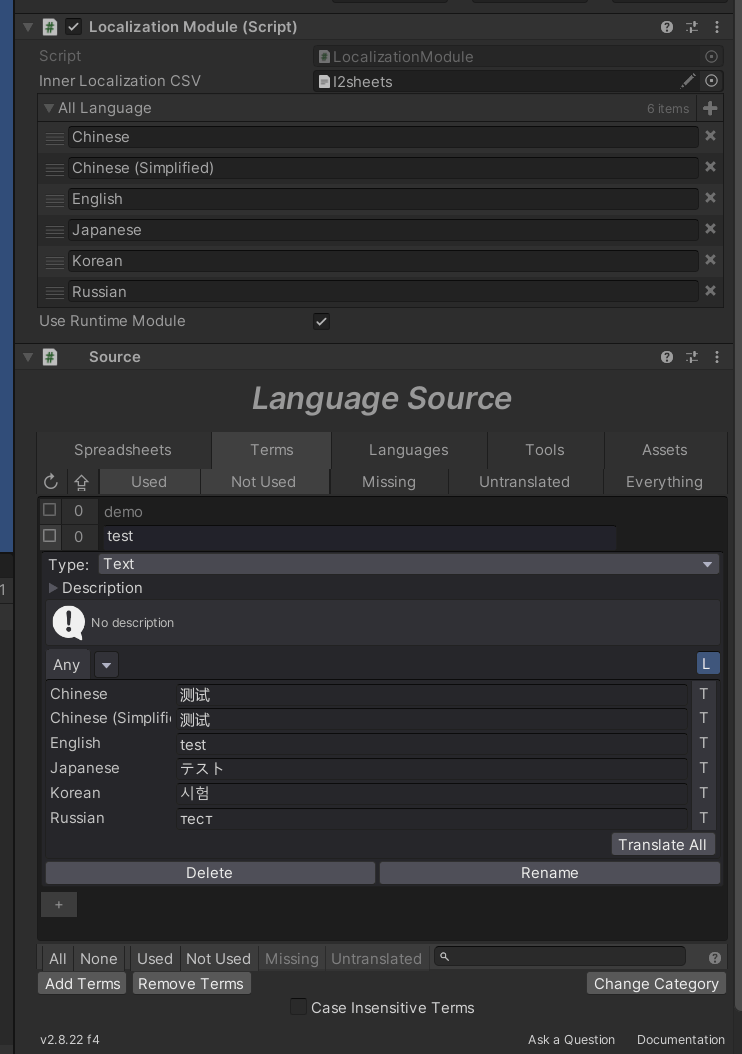Click the Rename button
Viewport: 742px width, 1054px height.
click(x=550, y=873)
